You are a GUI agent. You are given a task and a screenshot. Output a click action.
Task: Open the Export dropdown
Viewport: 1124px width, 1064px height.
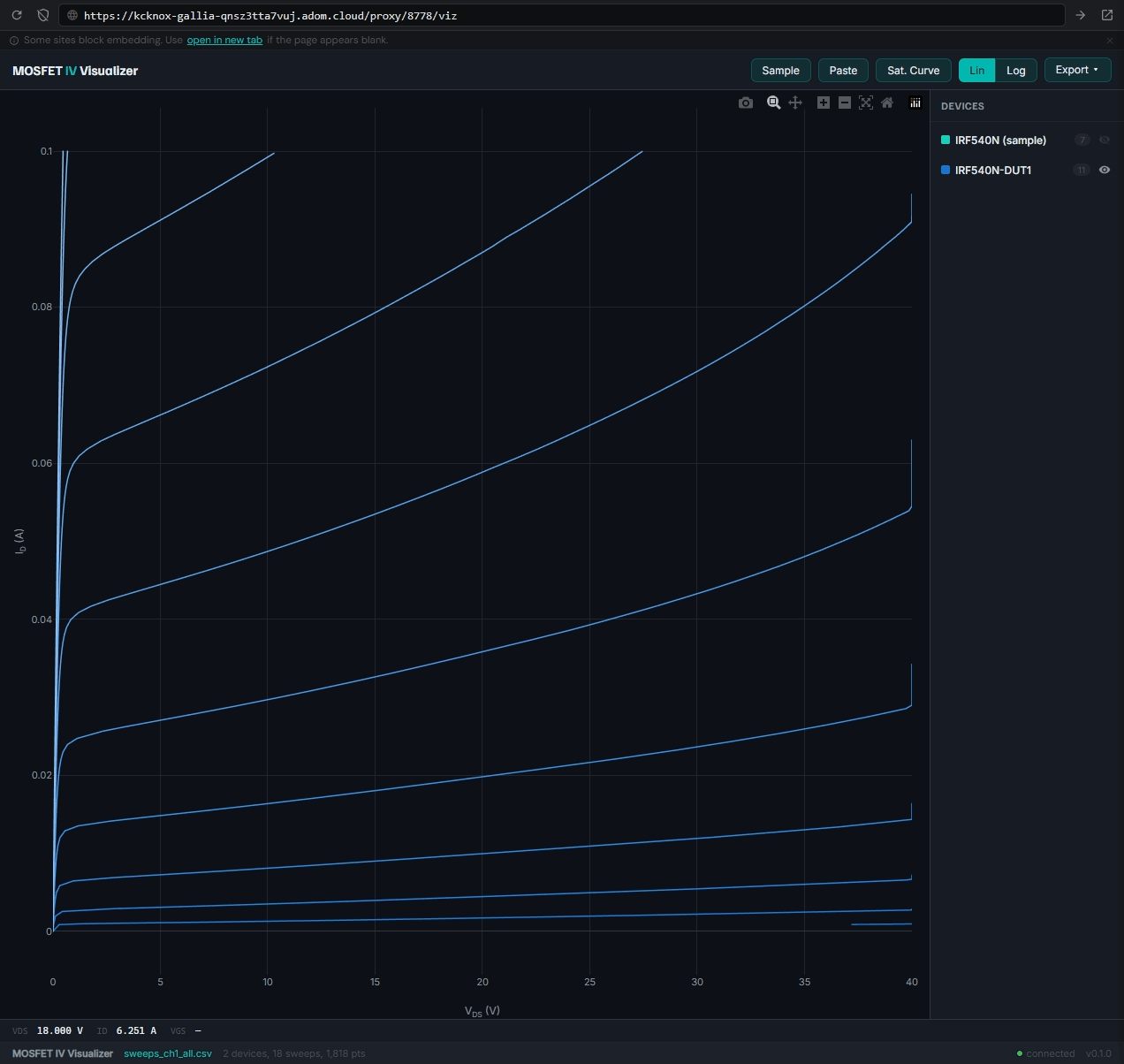pyautogui.click(x=1077, y=70)
